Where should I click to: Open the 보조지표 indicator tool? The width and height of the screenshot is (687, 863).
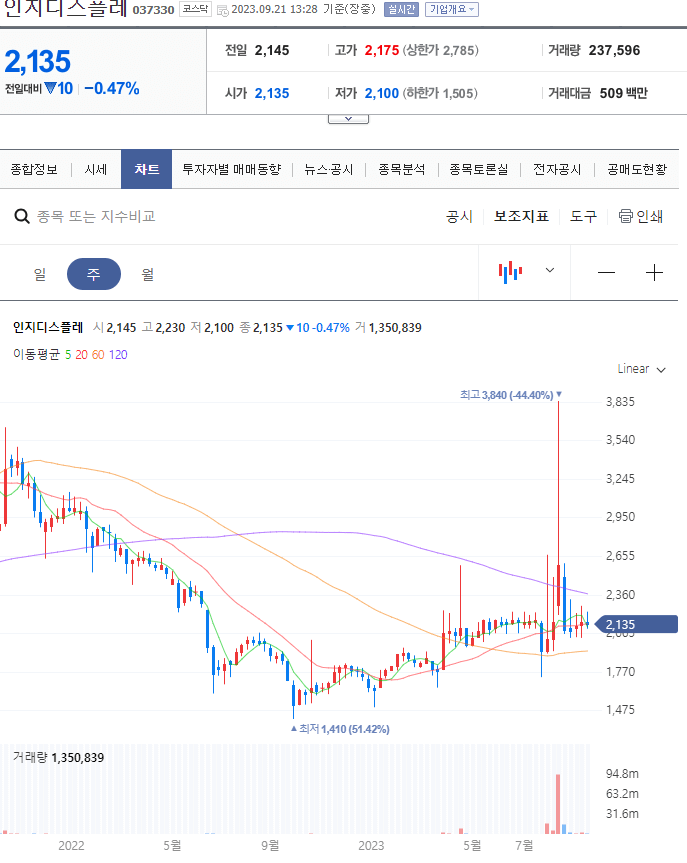coord(521,216)
